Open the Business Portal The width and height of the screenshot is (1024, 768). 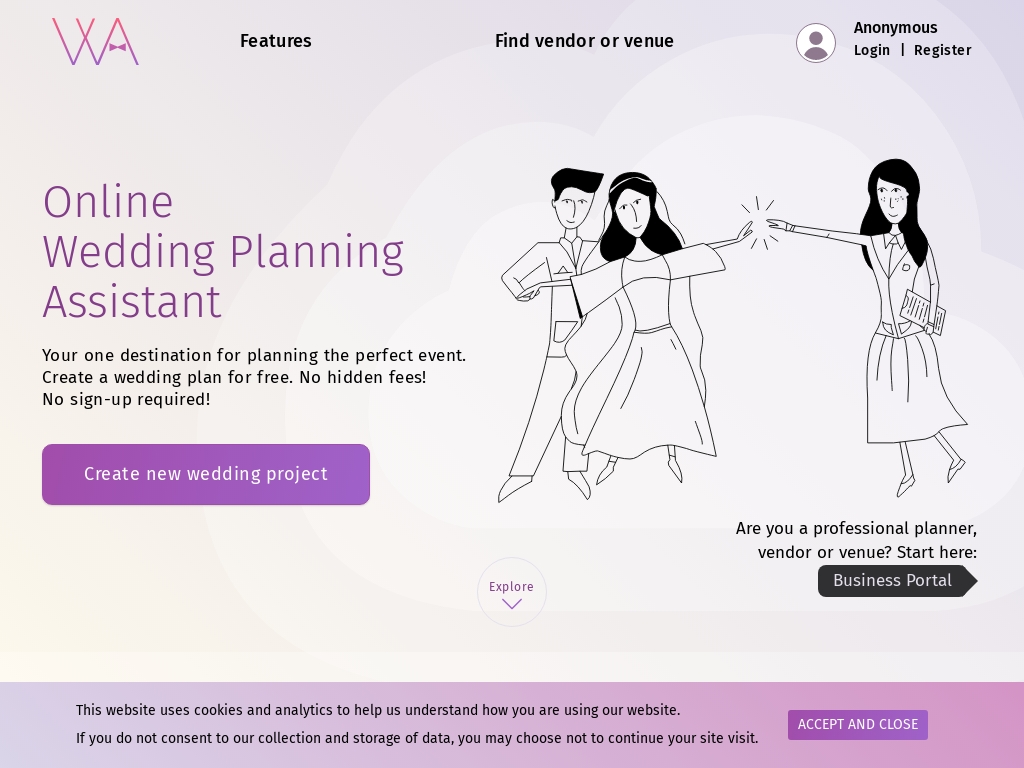(892, 581)
